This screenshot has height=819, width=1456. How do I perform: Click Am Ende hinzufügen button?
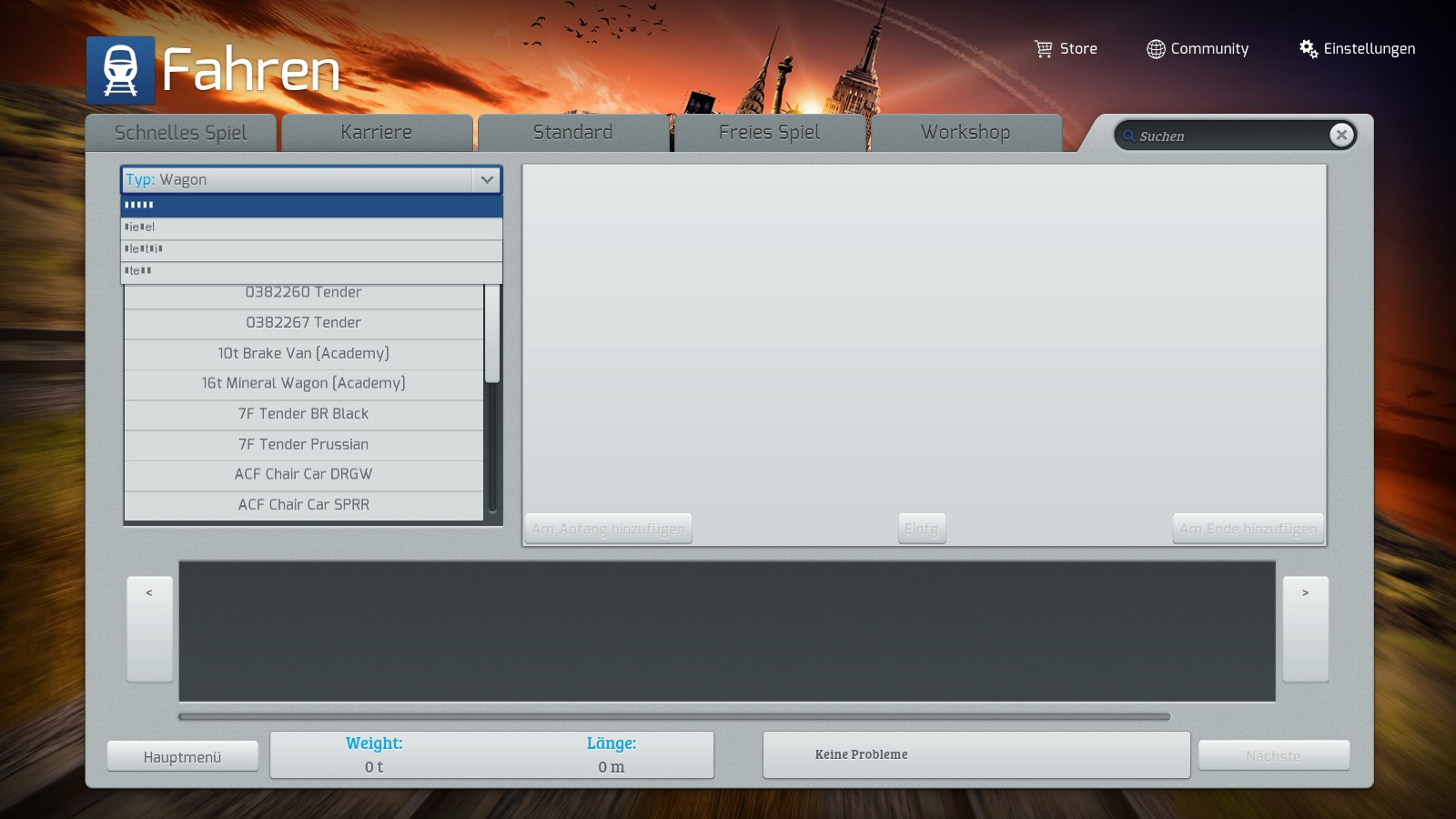coord(1248,529)
